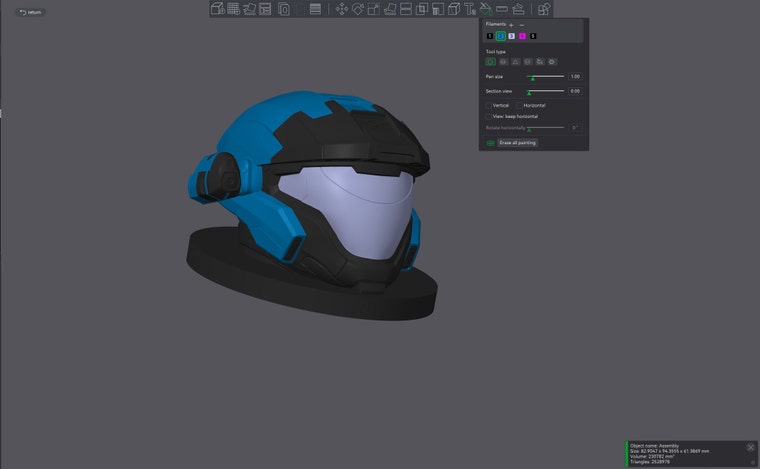Screen dimensions: 760x469
Task: Click the Section view value field
Action: pyautogui.click(x=575, y=91)
